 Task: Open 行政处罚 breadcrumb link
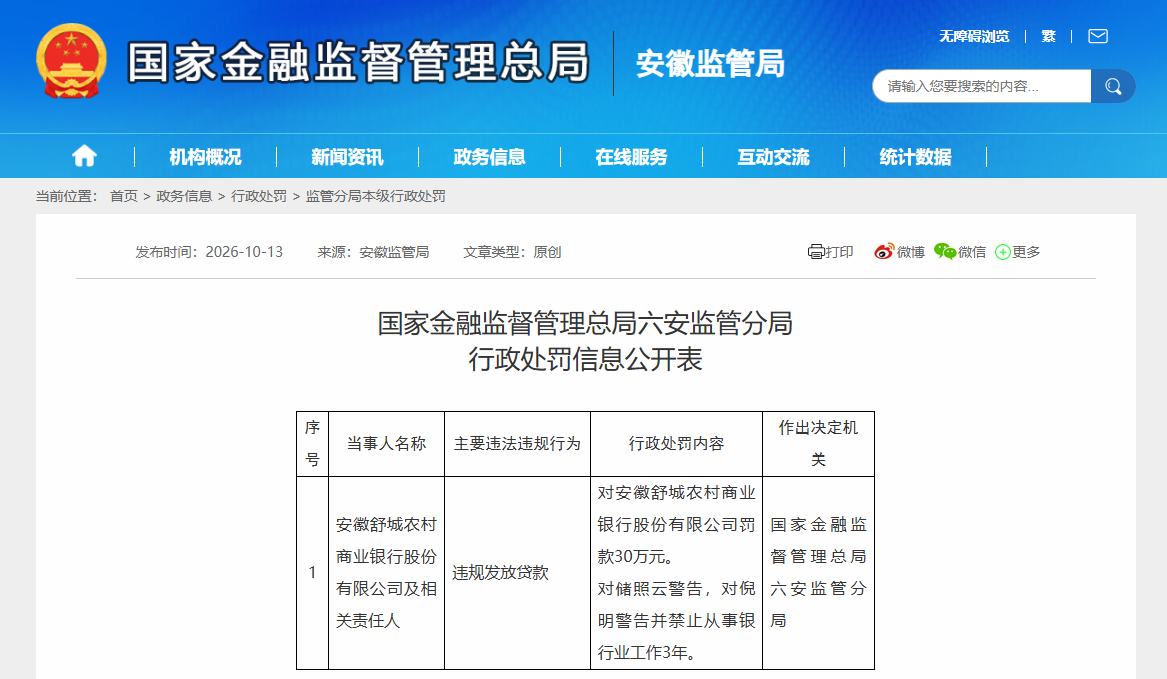258,196
